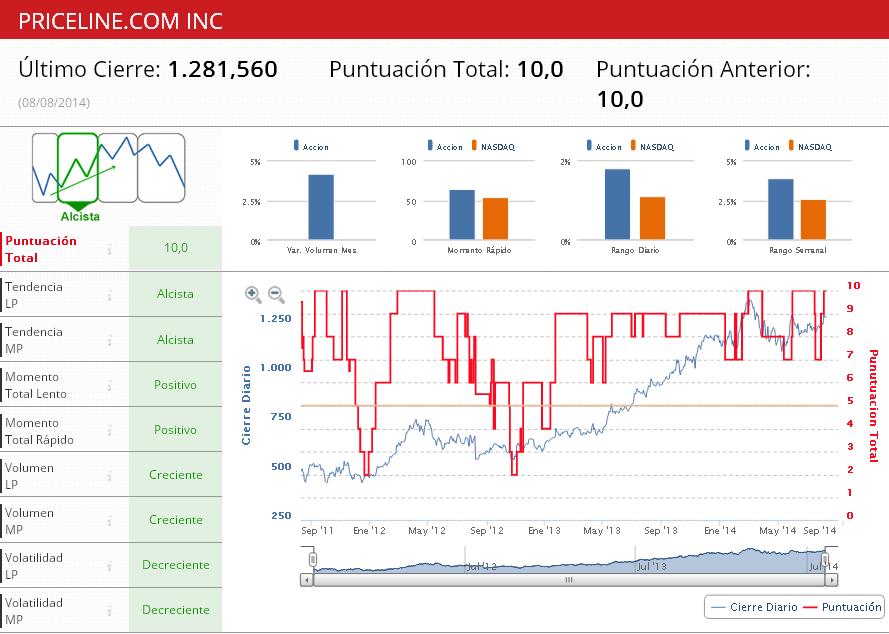Viewport: 889px width, 634px height.
Task: Select the Tendencia LP row label
Action: 34,295
